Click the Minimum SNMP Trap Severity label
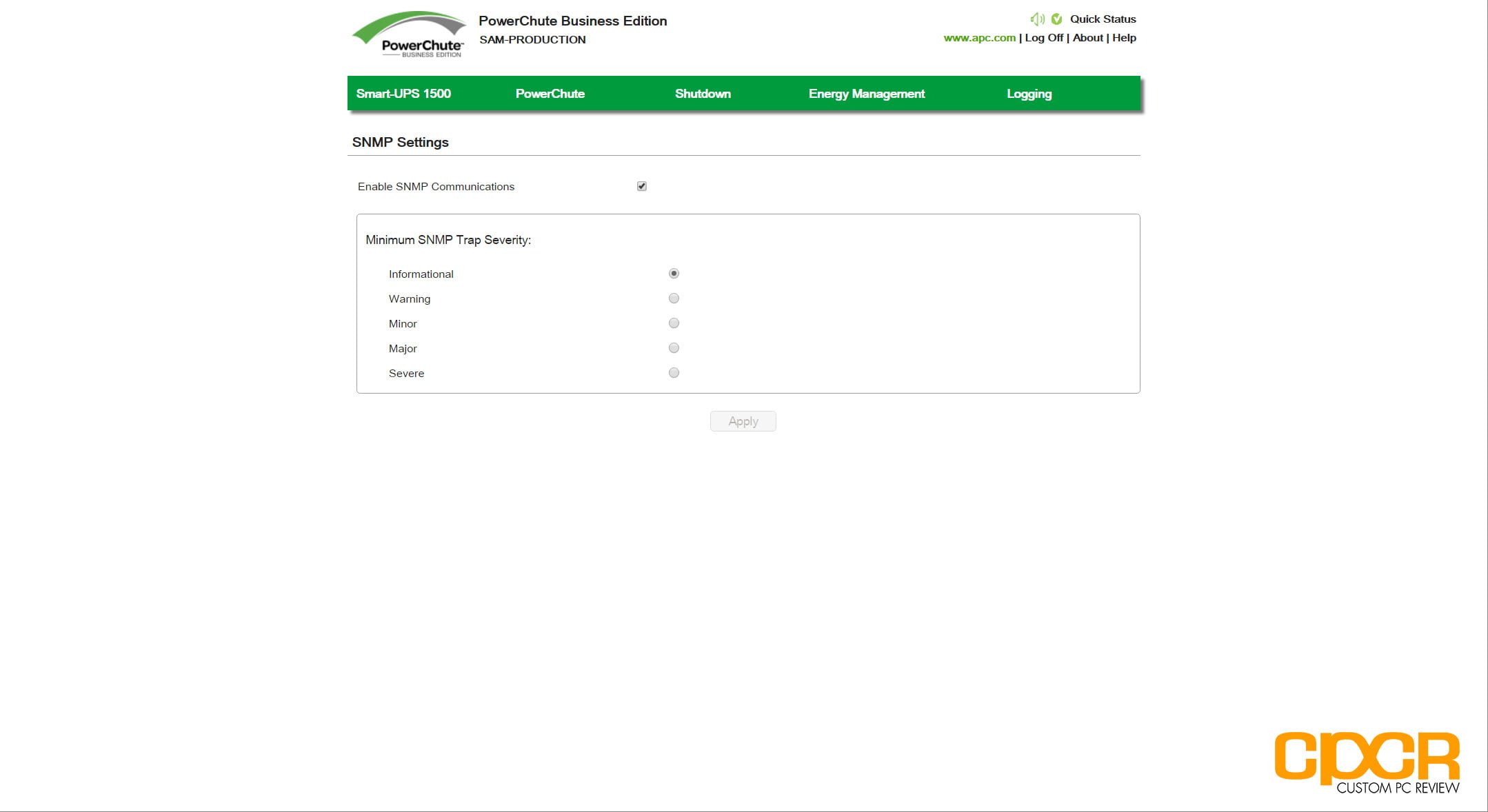This screenshot has height=812, width=1488. [x=448, y=240]
